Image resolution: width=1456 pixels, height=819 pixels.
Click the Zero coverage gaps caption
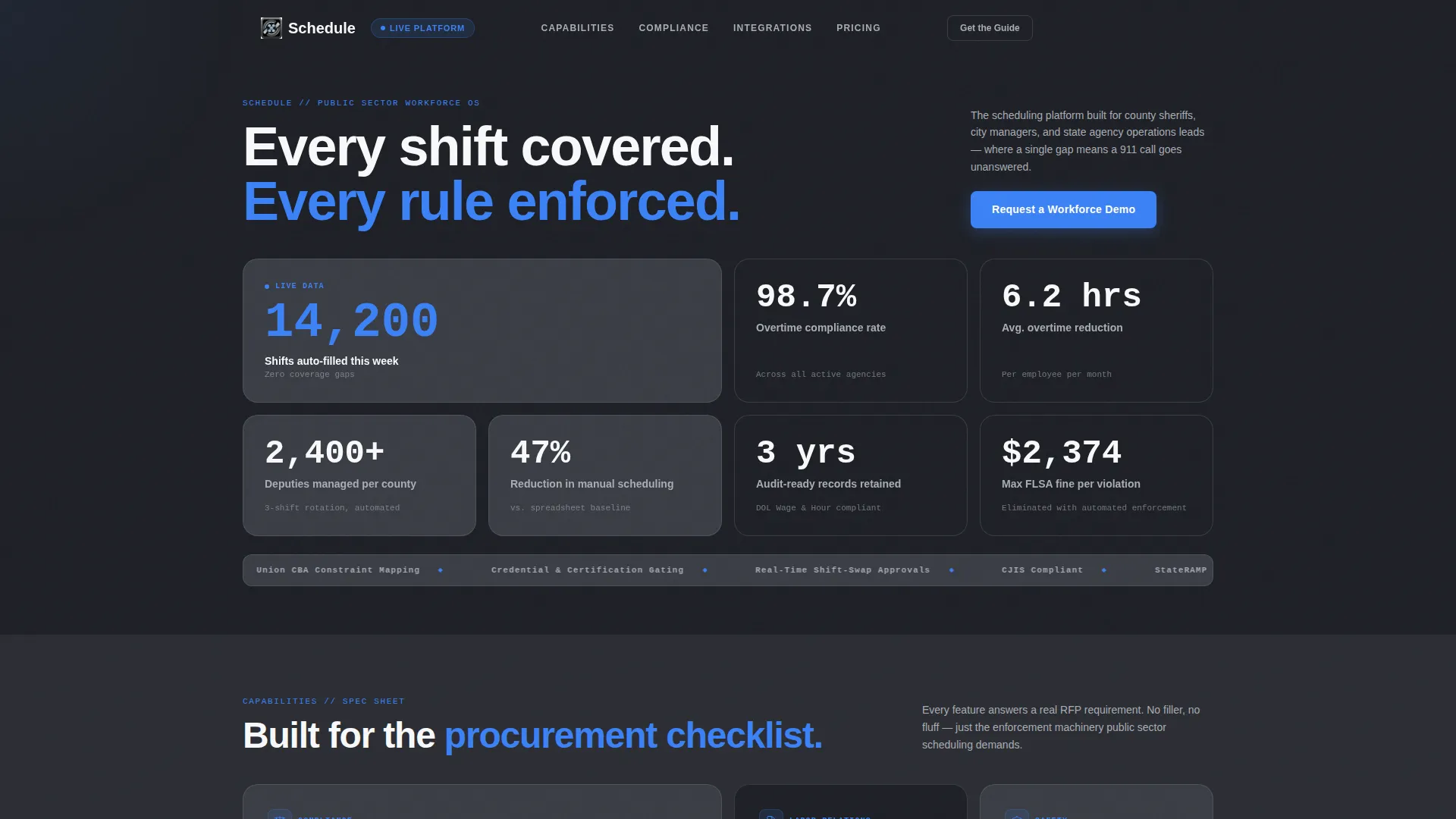pyautogui.click(x=309, y=375)
